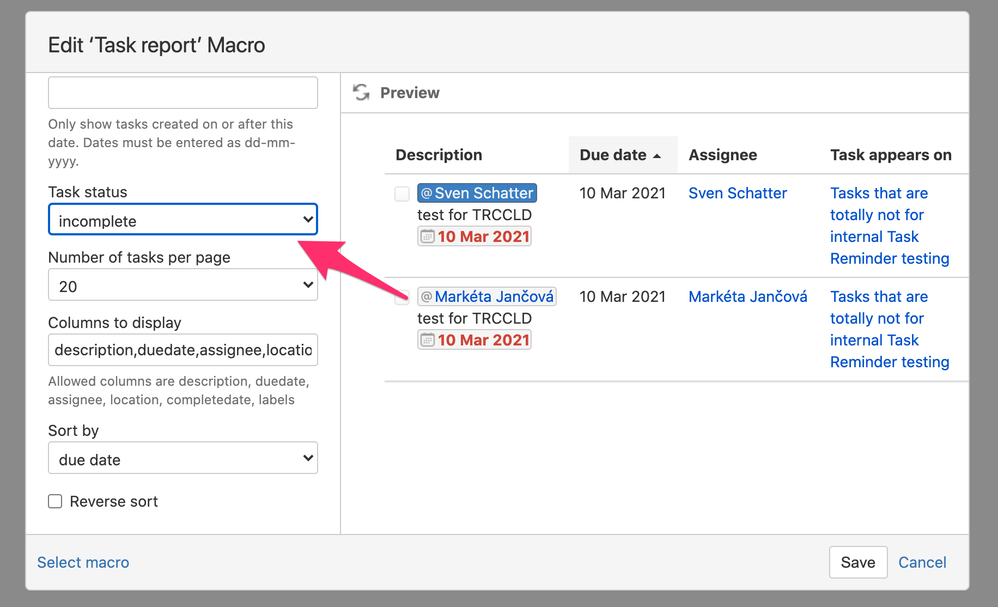The height and width of the screenshot is (607, 998).
Task: Click the Preview heading label
Action: (410, 93)
